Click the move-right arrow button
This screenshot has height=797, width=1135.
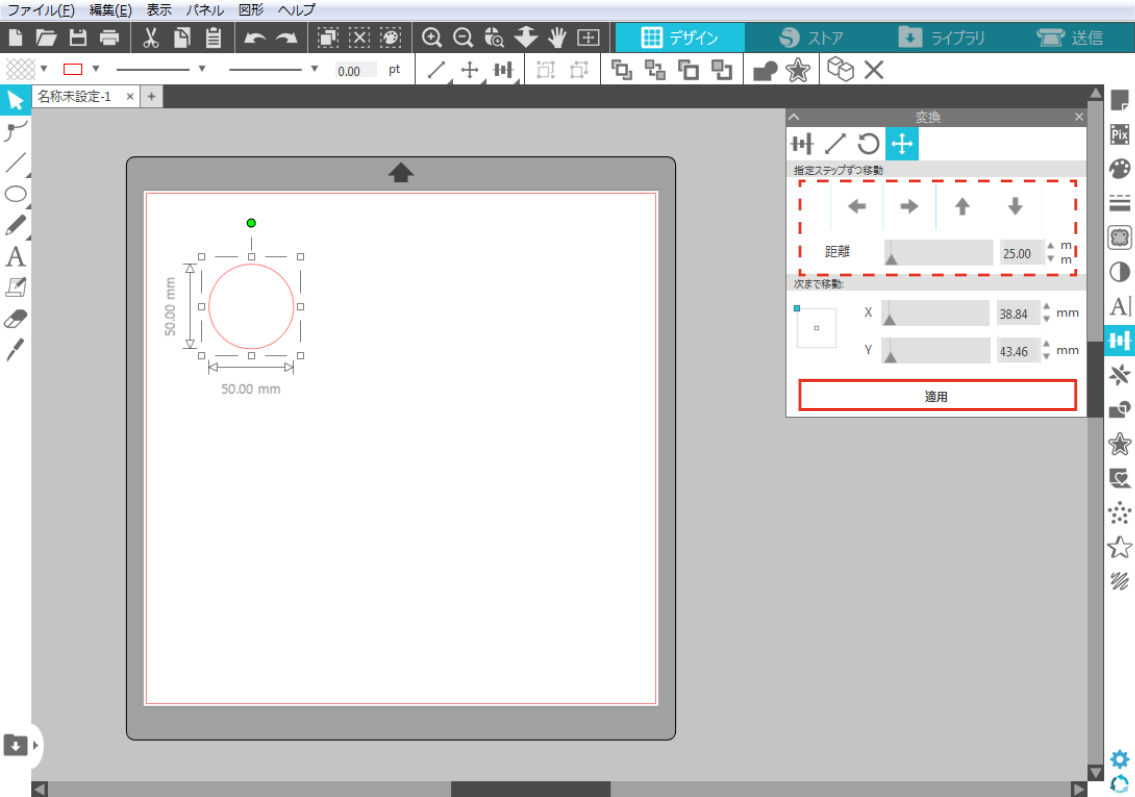pyautogui.click(x=909, y=207)
